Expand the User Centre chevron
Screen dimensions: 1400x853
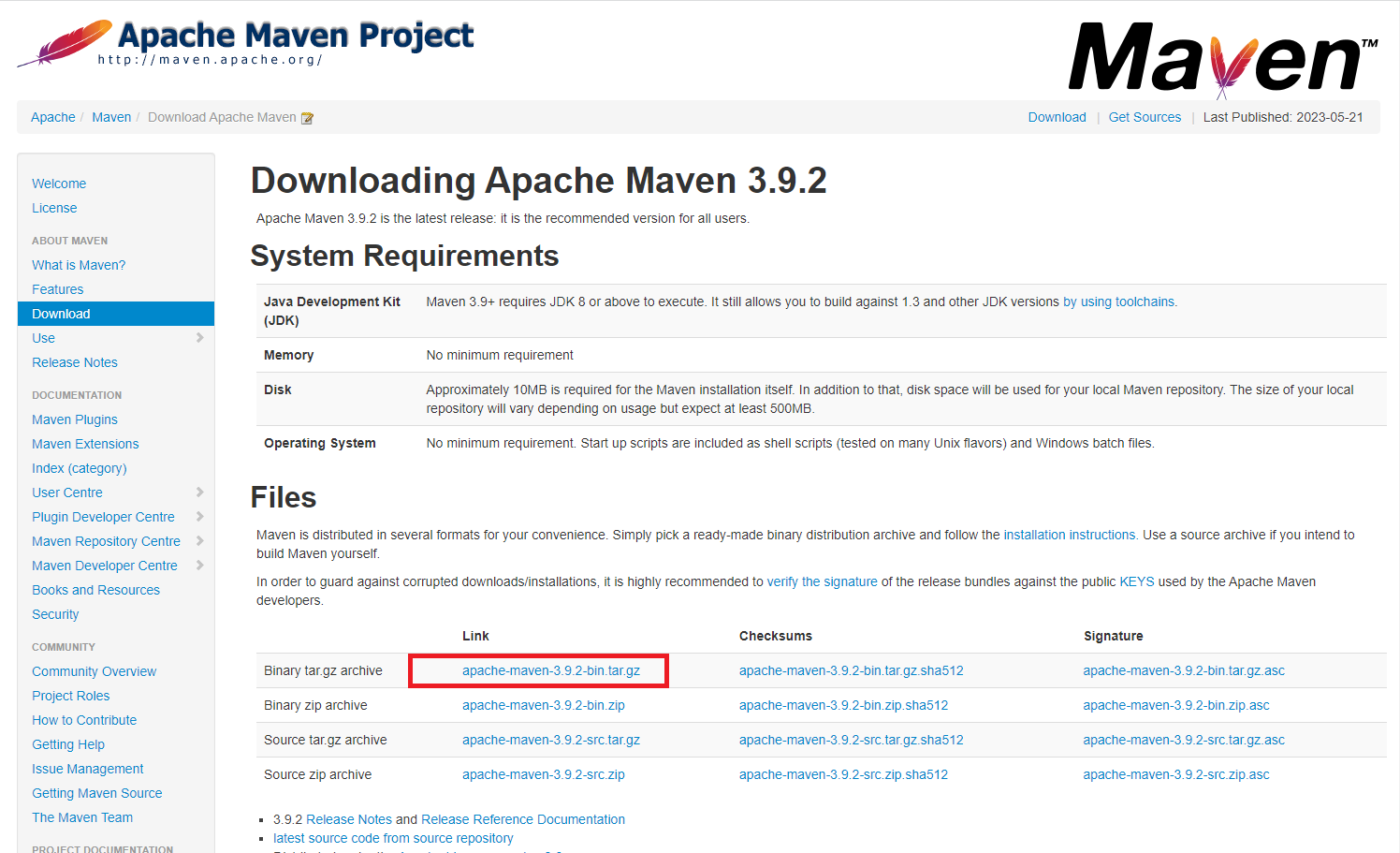199,493
